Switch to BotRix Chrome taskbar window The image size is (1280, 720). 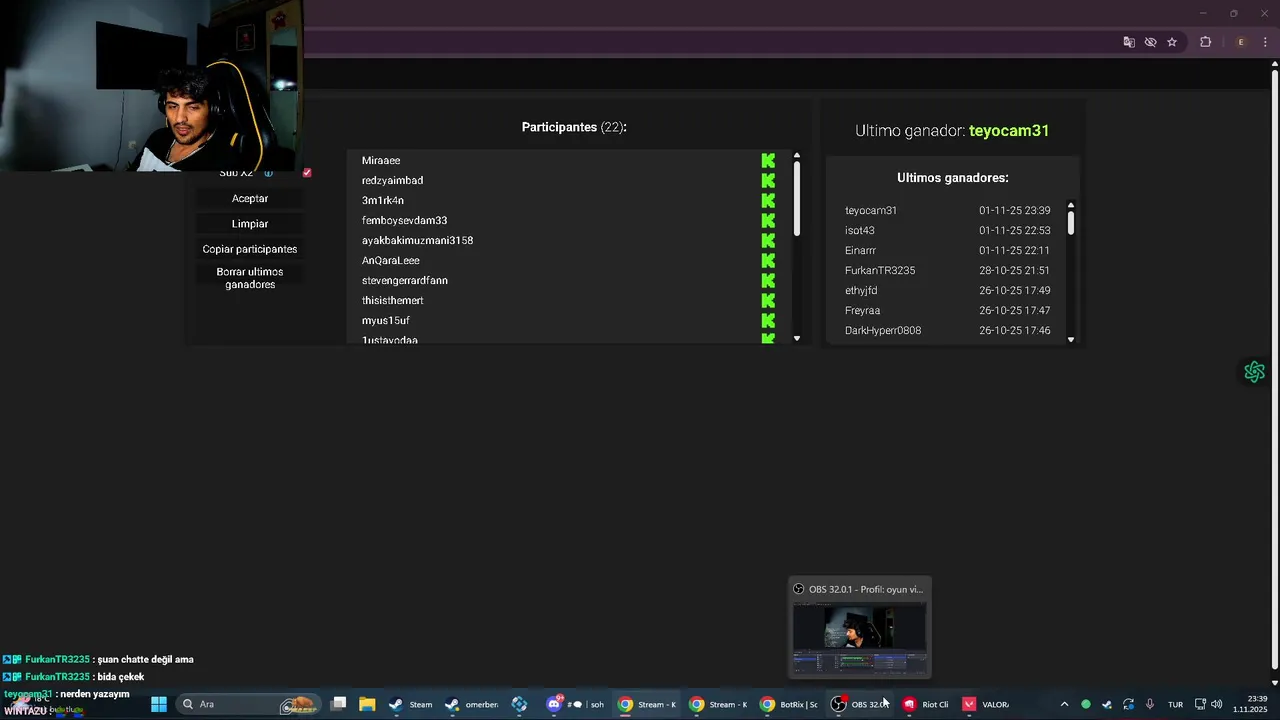789,704
